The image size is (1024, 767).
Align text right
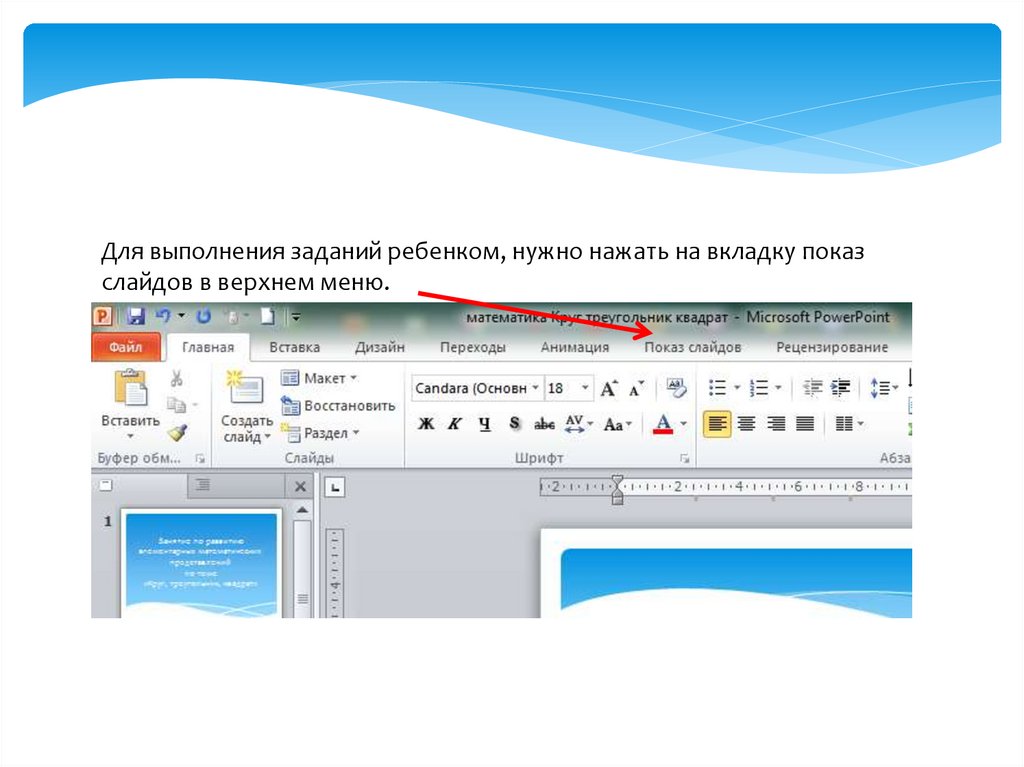coord(776,424)
